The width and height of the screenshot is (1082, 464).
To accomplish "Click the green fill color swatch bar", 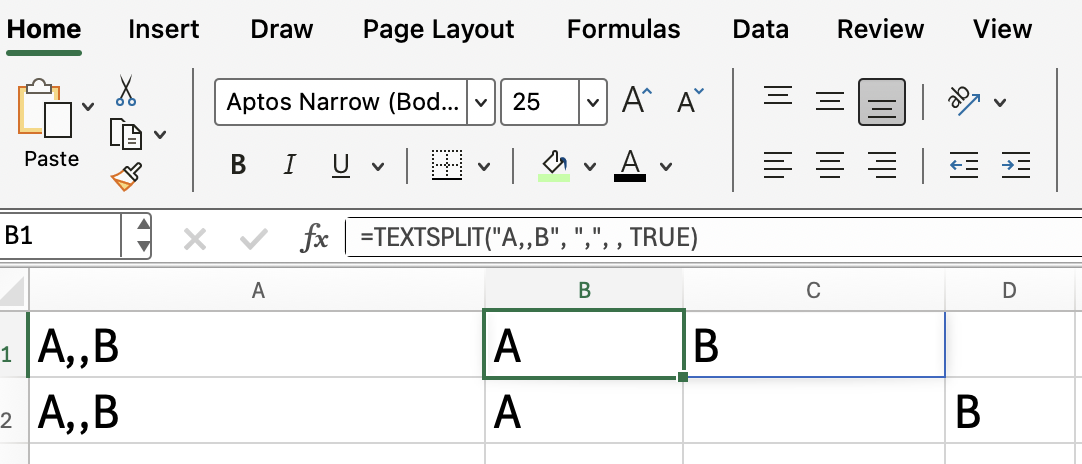I will tap(554, 178).
